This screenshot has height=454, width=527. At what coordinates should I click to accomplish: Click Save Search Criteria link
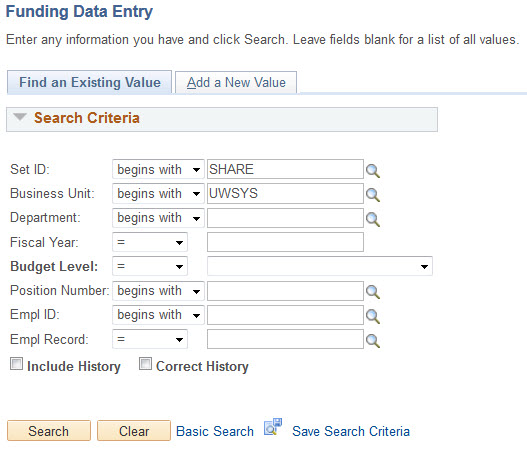click(x=351, y=431)
